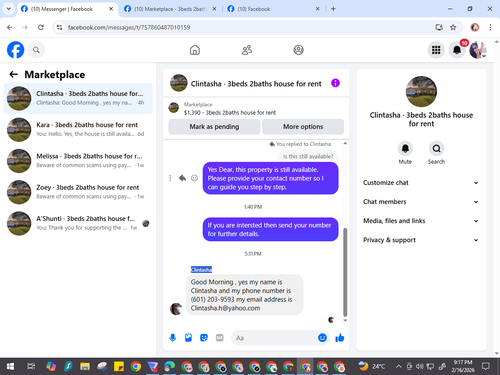Open taskbar clock showing 9:17 PM
Image resolution: width=500 pixels, height=375 pixels.
463,366
